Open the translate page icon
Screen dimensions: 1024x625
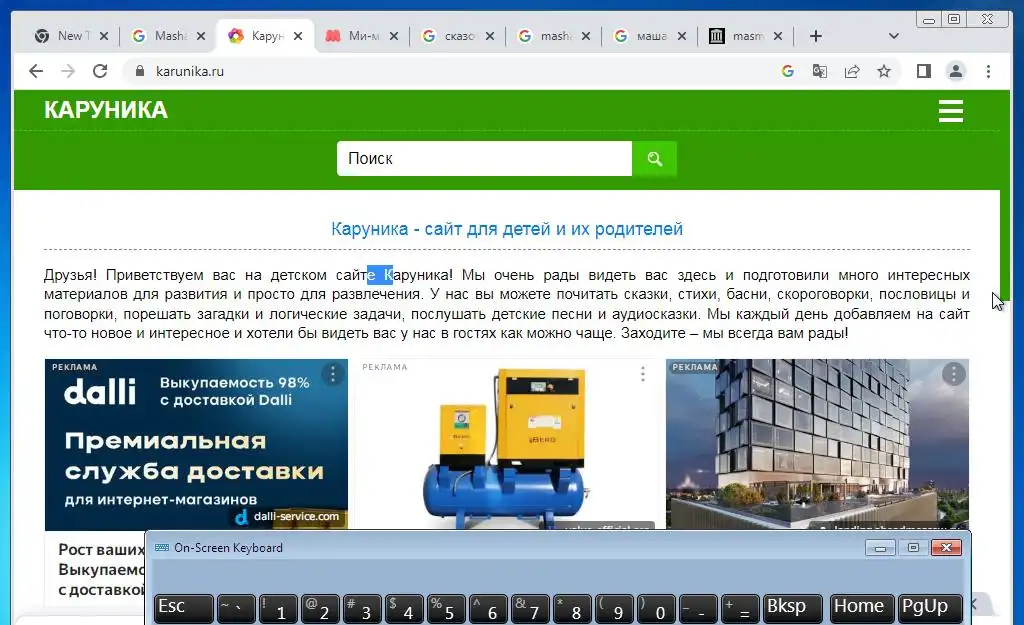tap(820, 71)
